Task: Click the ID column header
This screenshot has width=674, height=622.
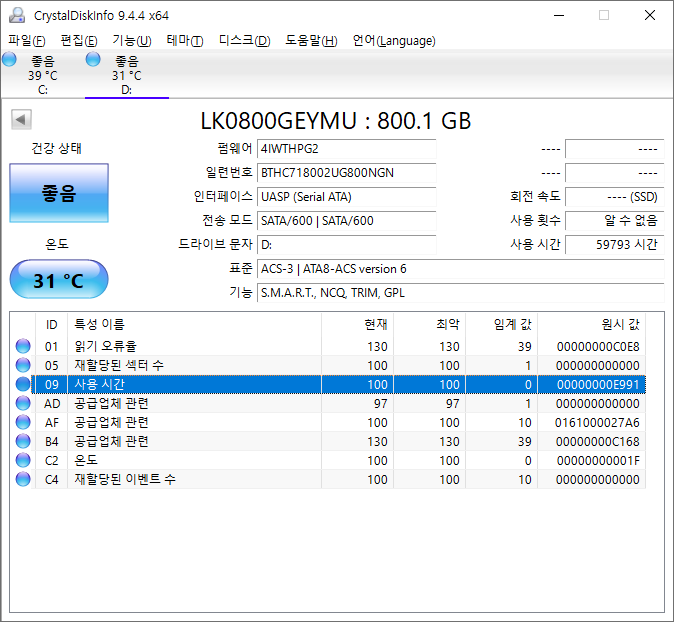Action: (x=52, y=324)
